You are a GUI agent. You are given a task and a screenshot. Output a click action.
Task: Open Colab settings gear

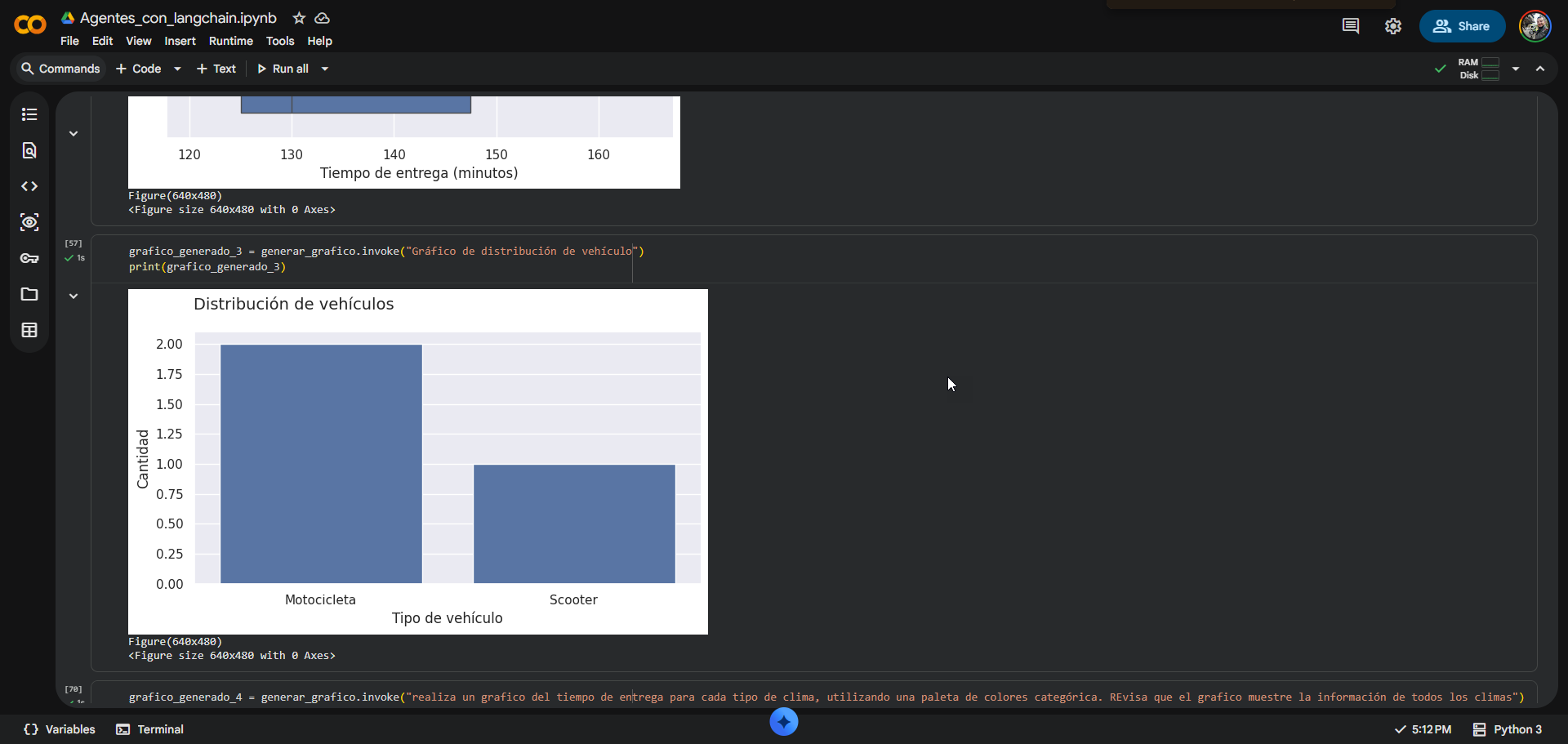(1393, 26)
